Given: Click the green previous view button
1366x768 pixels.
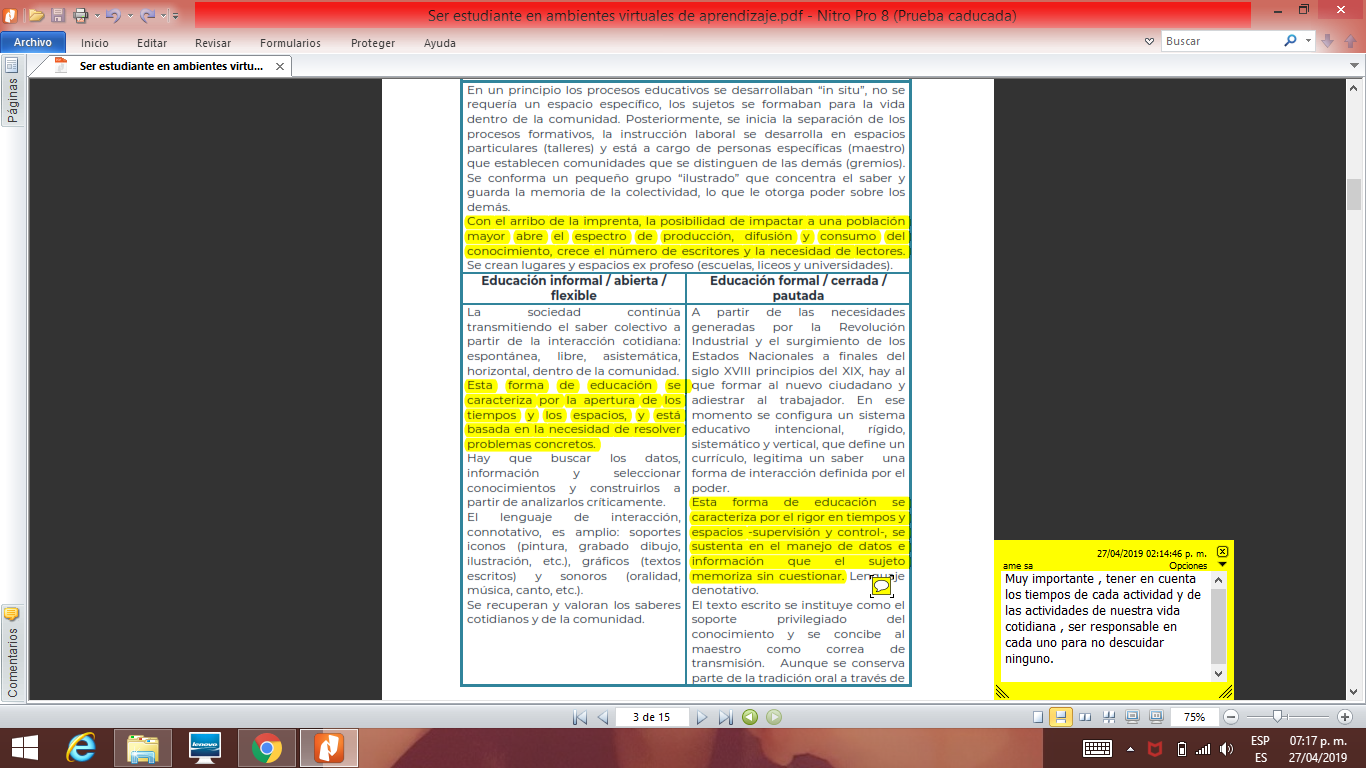Looking at the screenshot, I should point(749,717).
